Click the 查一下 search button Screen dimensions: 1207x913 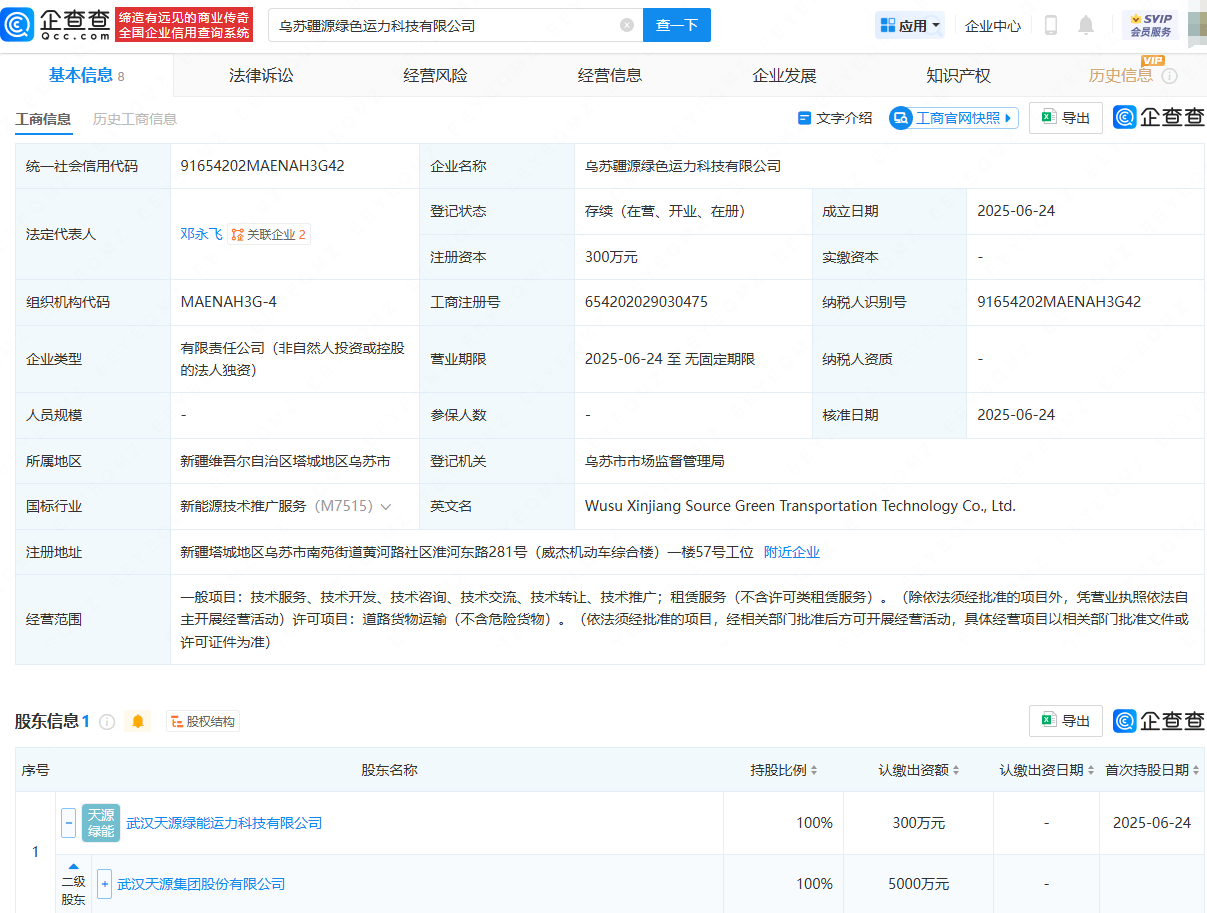click(676, 25)
